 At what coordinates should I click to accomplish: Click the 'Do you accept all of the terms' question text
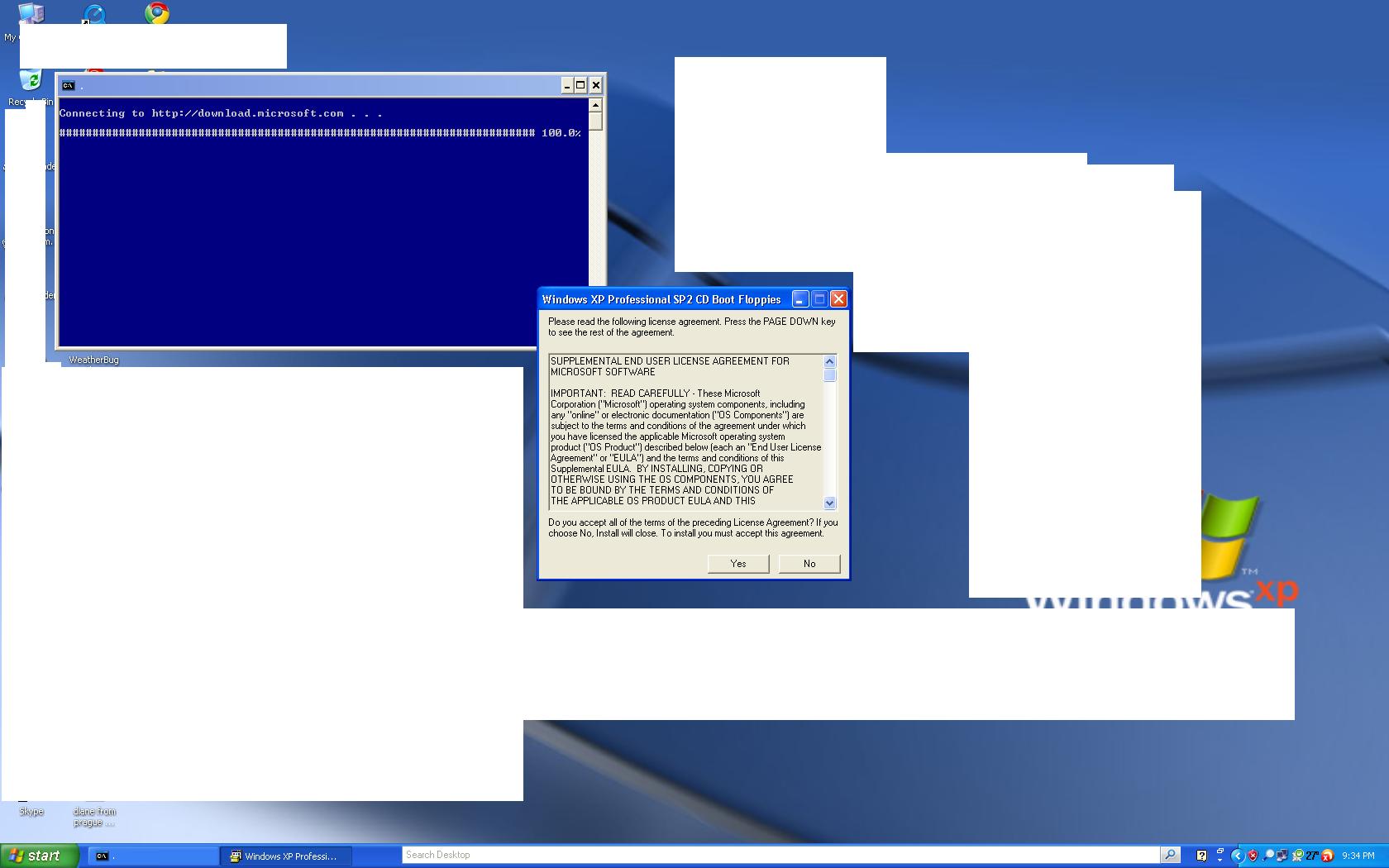click(693, 527)
